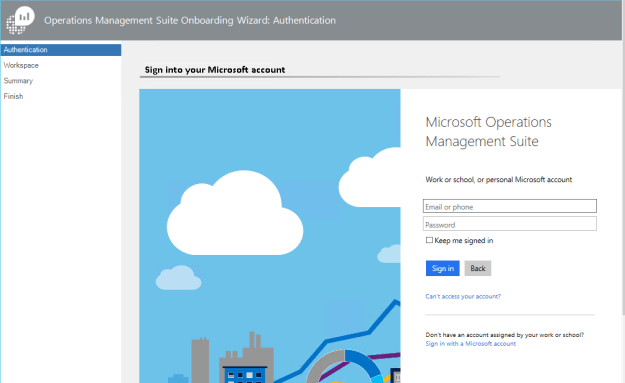The height and width of the screenshot is (383, 625).
Task: Focus the Email or phone field
Action: point(509,206)
